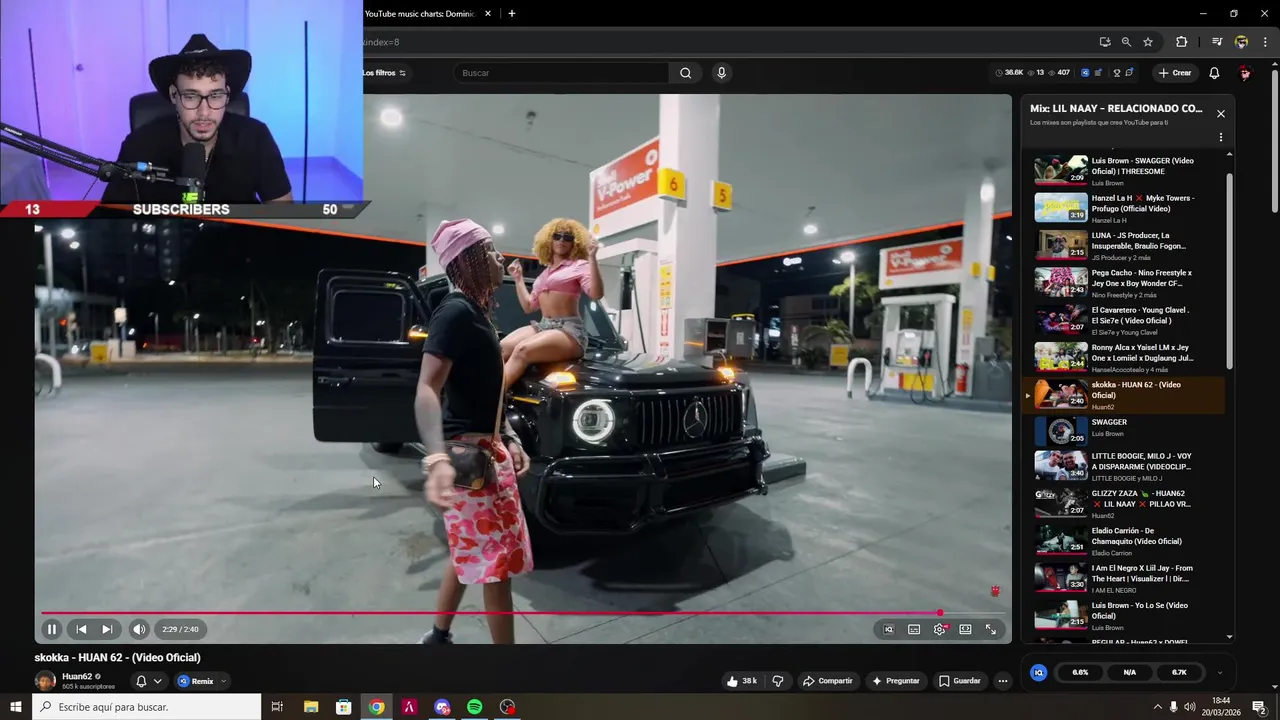
Task: Click the Windows taskbar search box
Action: [x=147, y=707]
